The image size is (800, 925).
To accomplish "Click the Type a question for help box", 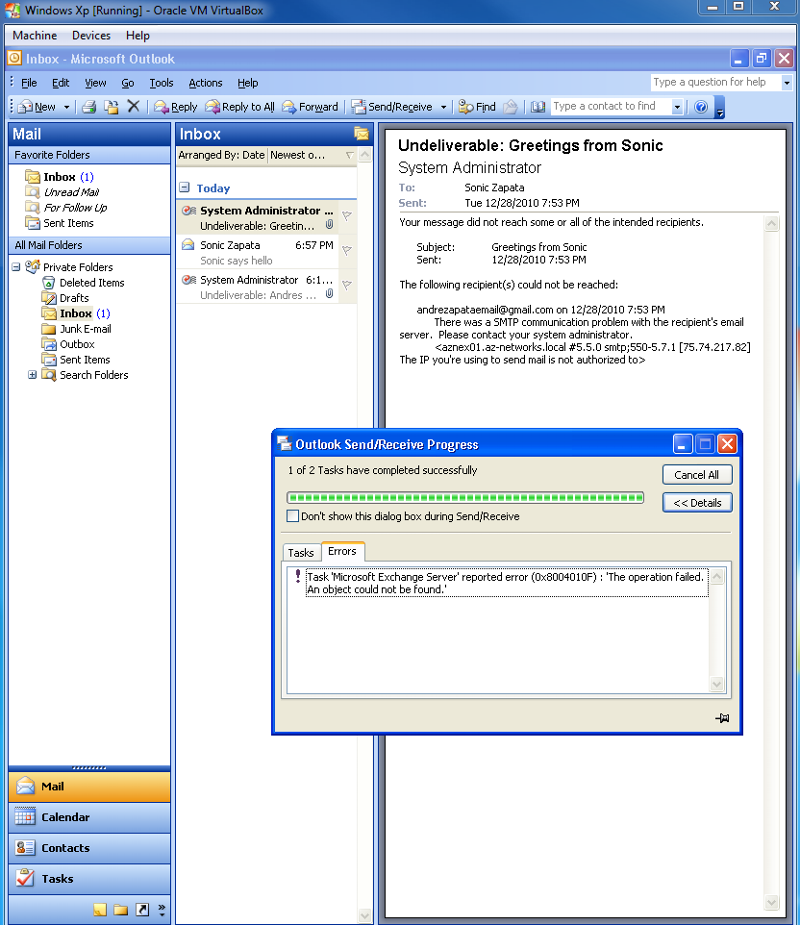I will pos(716,83).
